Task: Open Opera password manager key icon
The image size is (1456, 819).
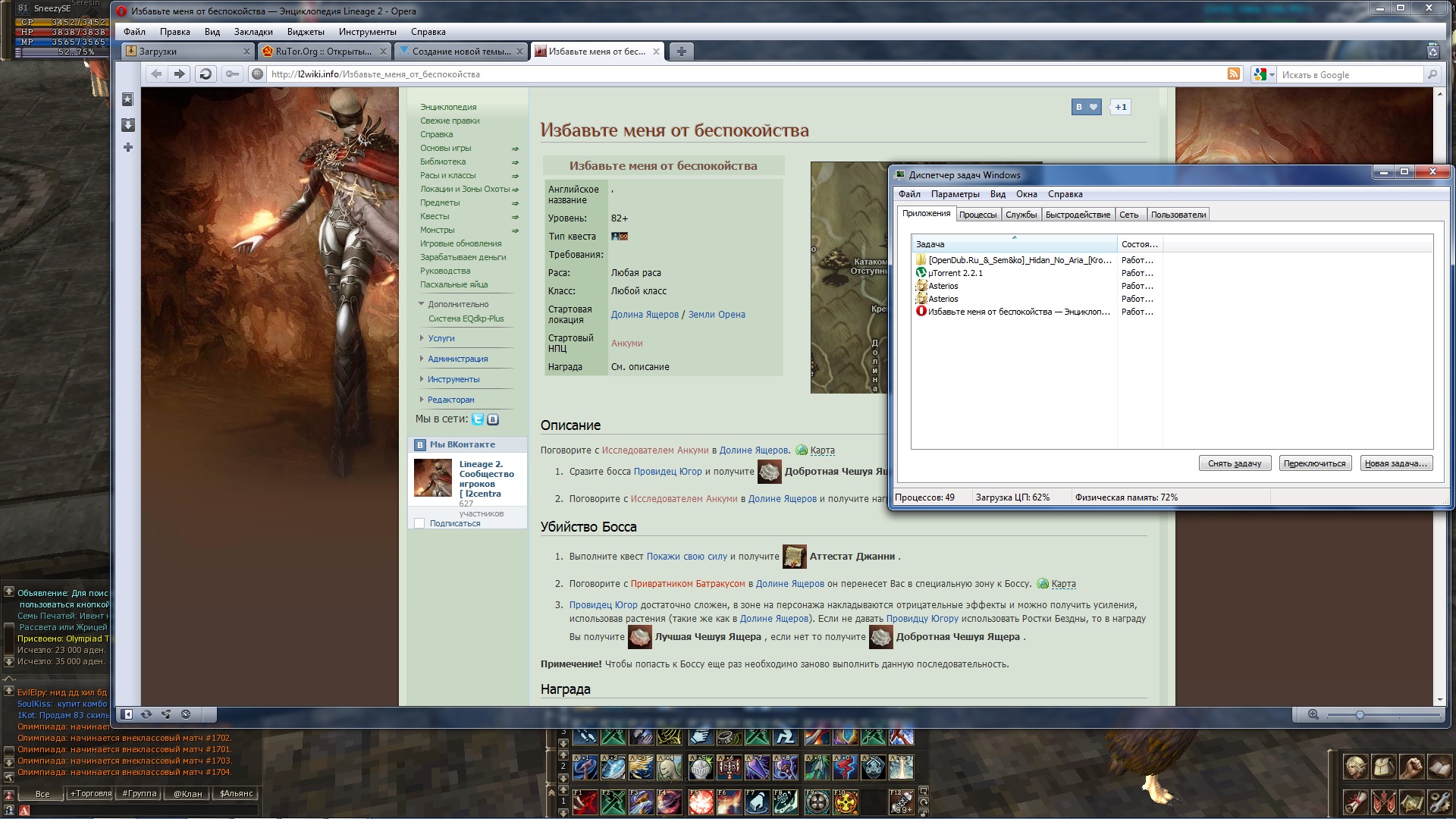Action: coord(232,74)
